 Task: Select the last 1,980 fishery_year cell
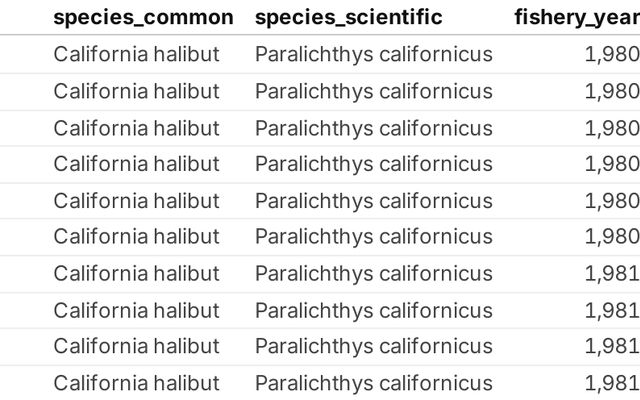(x=612, y=236)
